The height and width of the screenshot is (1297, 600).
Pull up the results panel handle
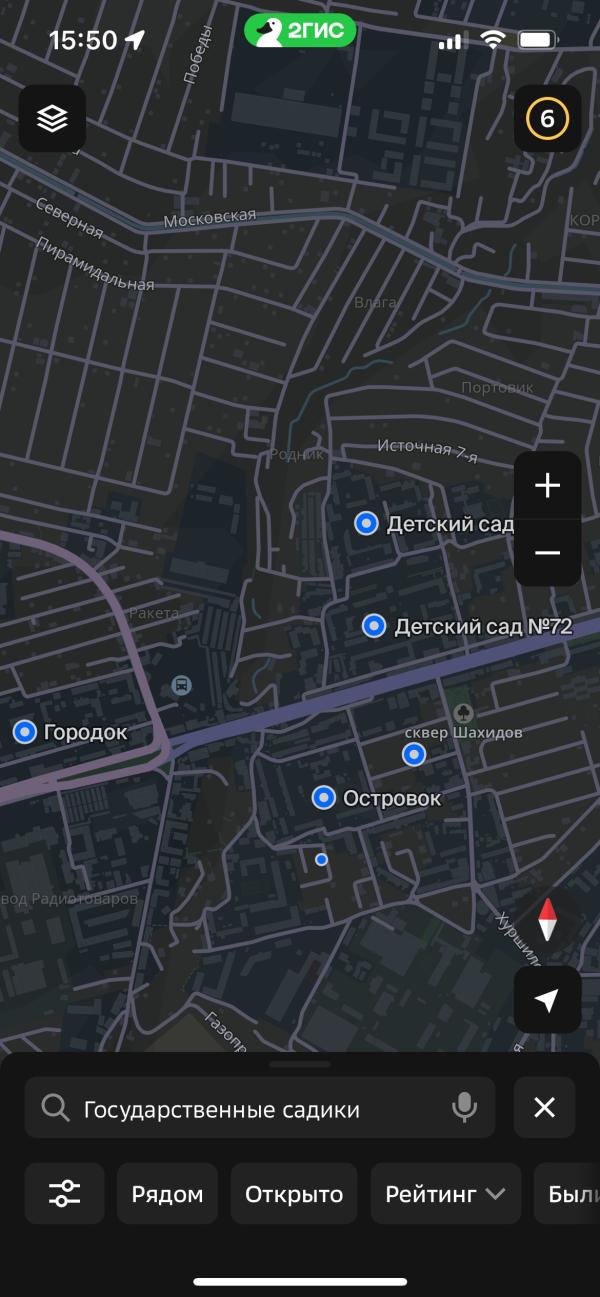(x=300, y=1064)
